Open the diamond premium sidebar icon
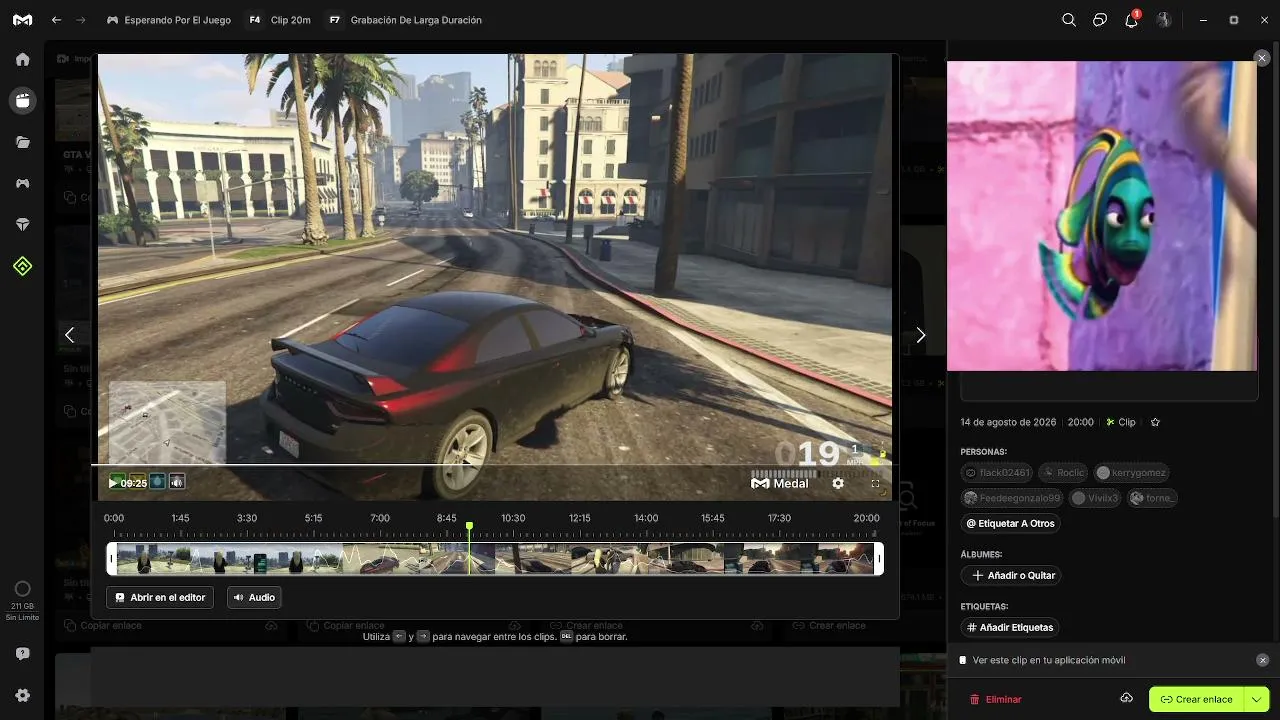 pos(22,225)
